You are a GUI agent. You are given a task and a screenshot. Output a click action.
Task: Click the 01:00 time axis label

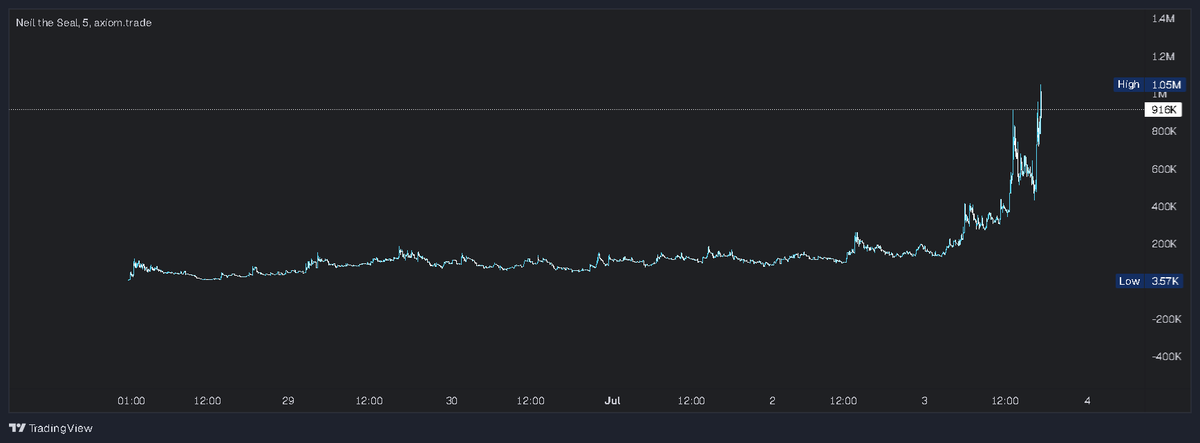131,401
